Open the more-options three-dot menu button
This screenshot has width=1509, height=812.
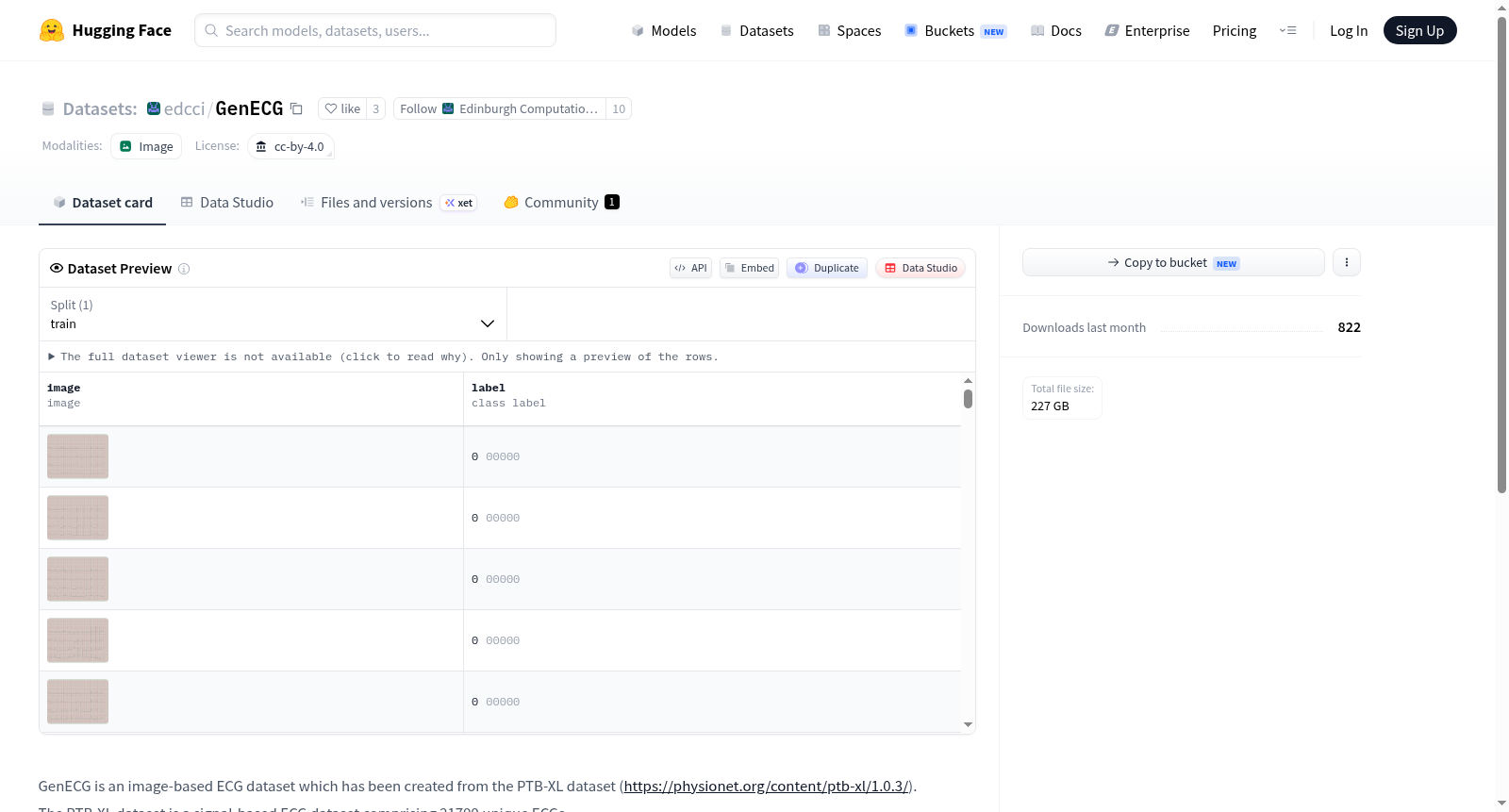tap(1347, 262)
